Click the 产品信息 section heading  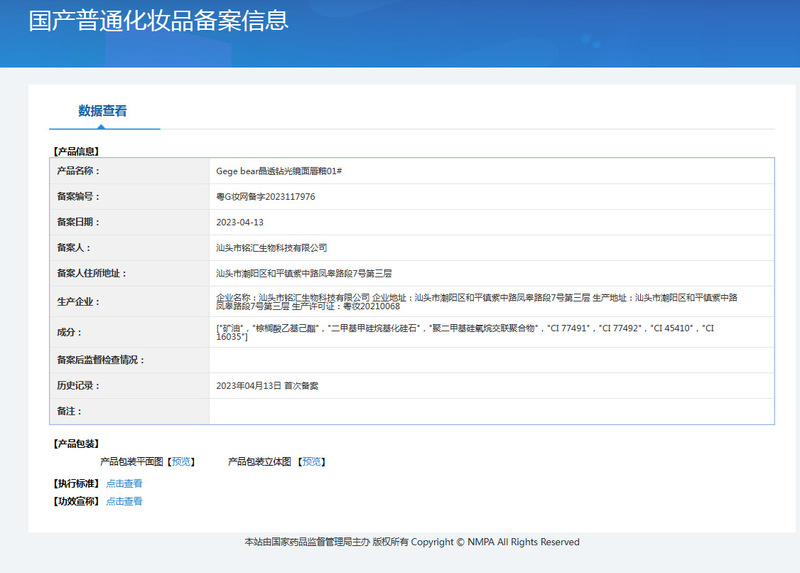pyautogui.click(x=75, y=151)
